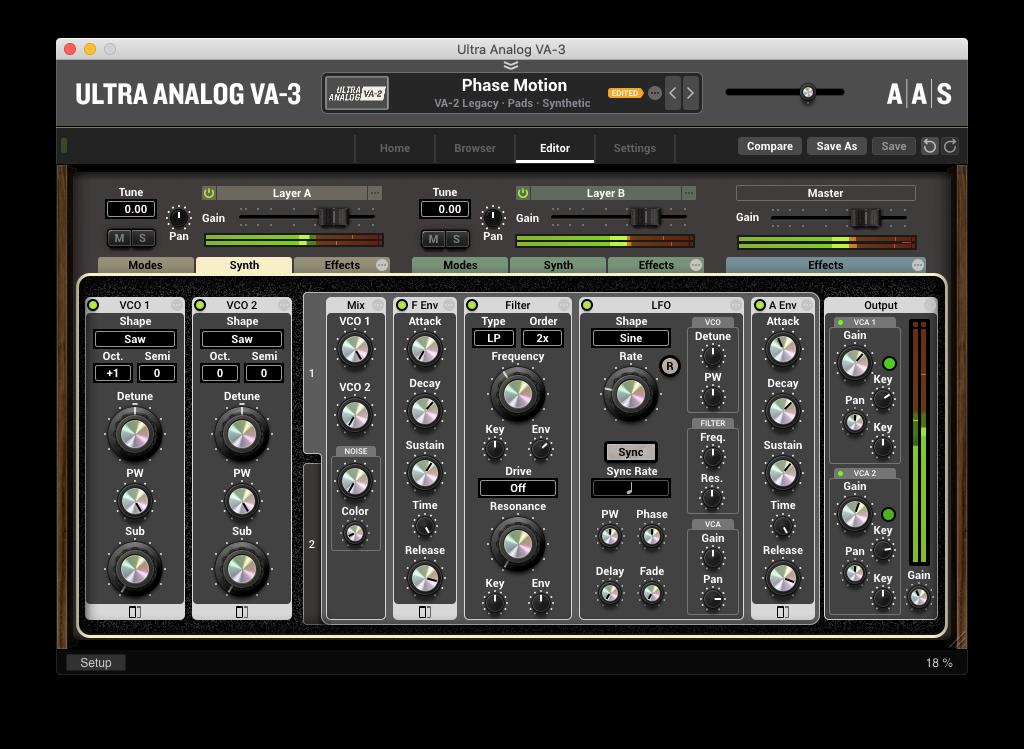This screenshot has height=749, width=1024.
Task: Open LFO module options icon
Action: pyautogui.click(x=736, y=305)
